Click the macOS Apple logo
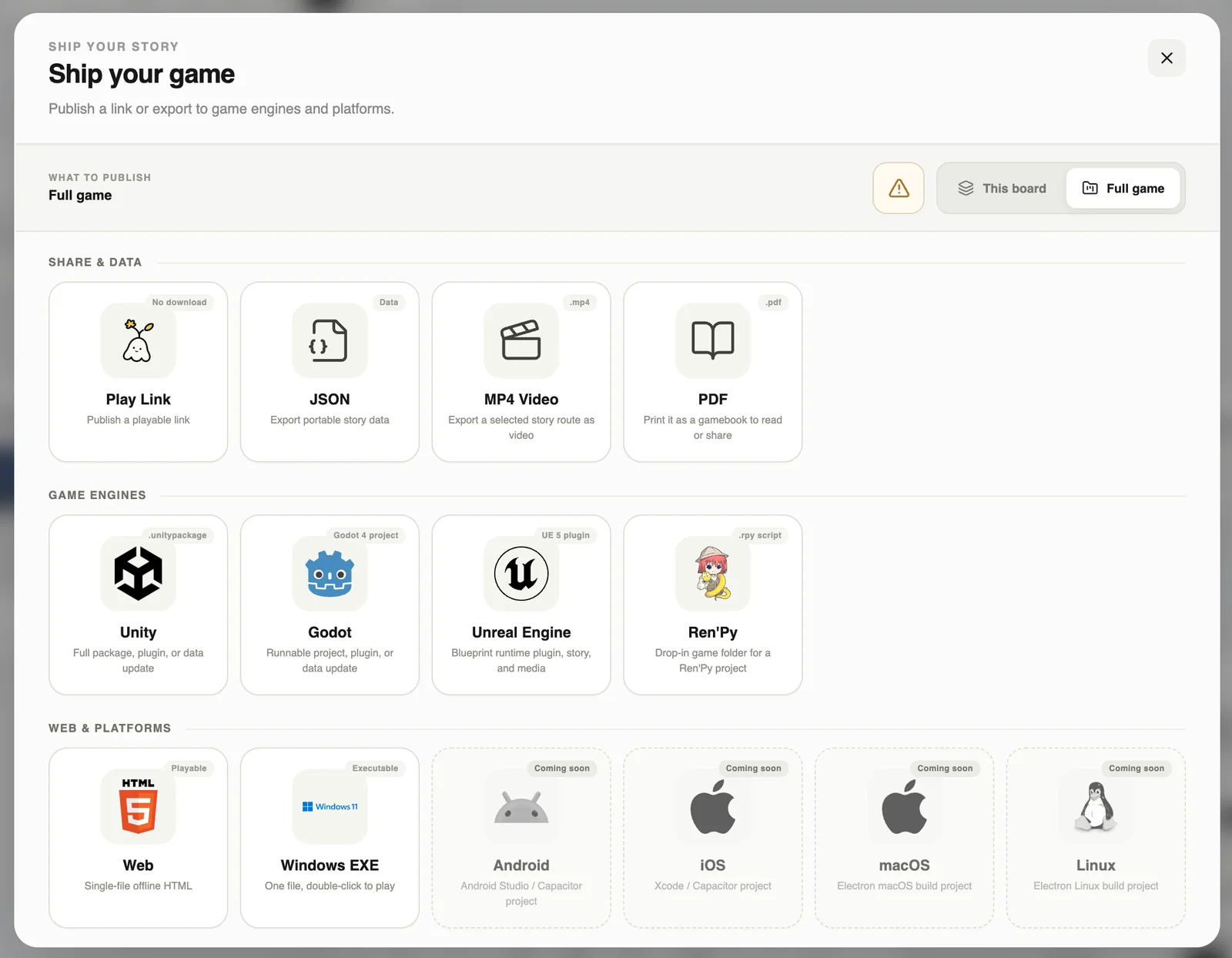 pos(905,806)
